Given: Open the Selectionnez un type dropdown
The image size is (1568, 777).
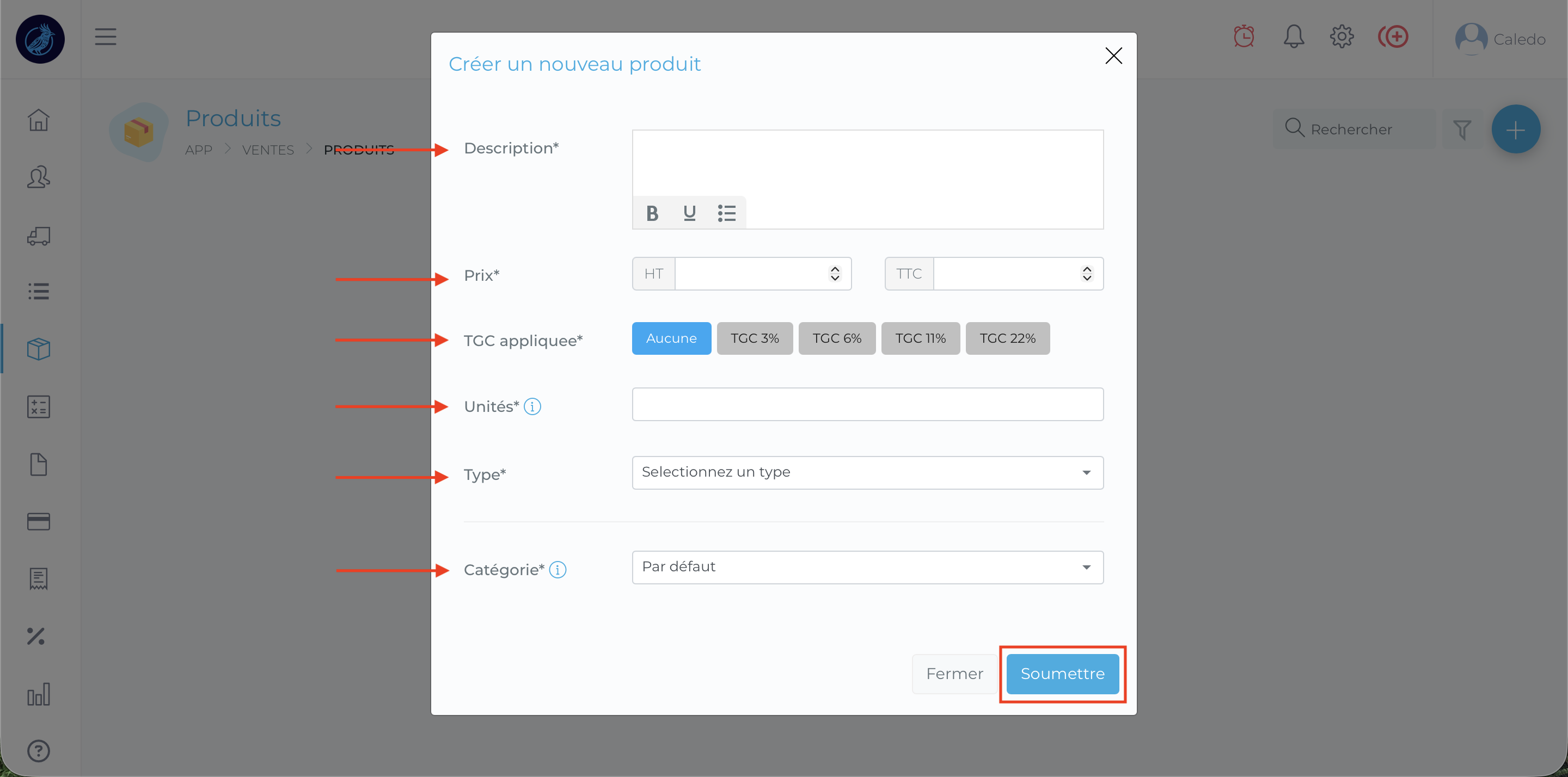Looking at the screenshot, I should tap(867, 473).
